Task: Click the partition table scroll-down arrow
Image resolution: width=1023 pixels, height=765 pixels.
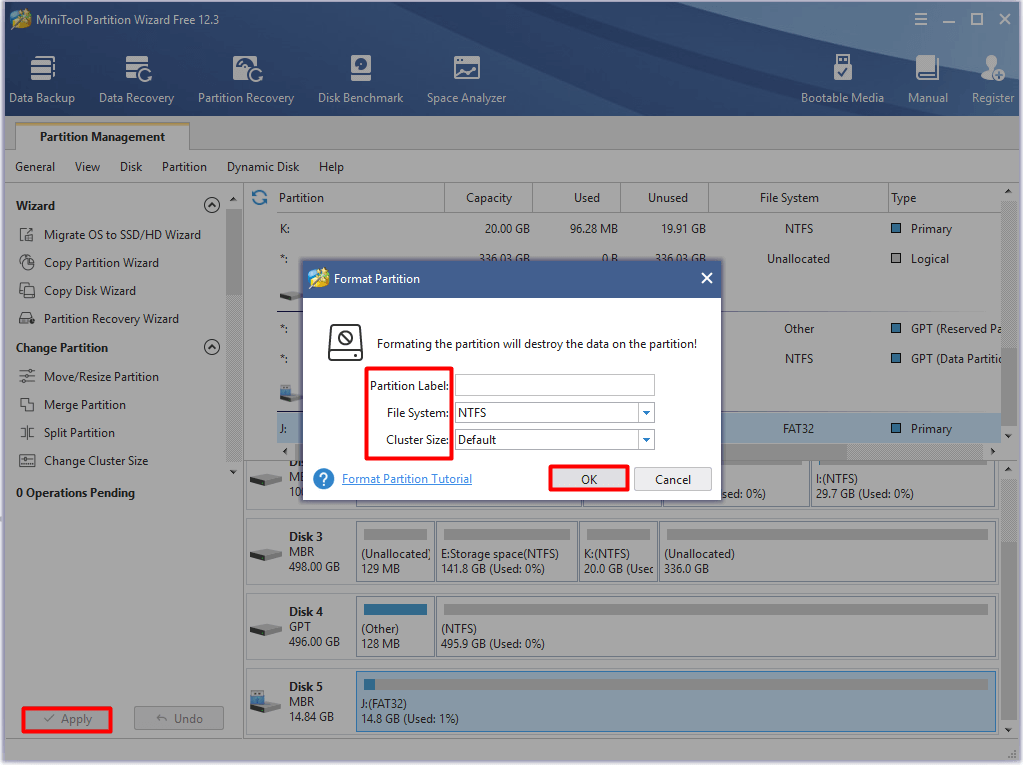Action: pyautogui.click(x=1008, y=436)
